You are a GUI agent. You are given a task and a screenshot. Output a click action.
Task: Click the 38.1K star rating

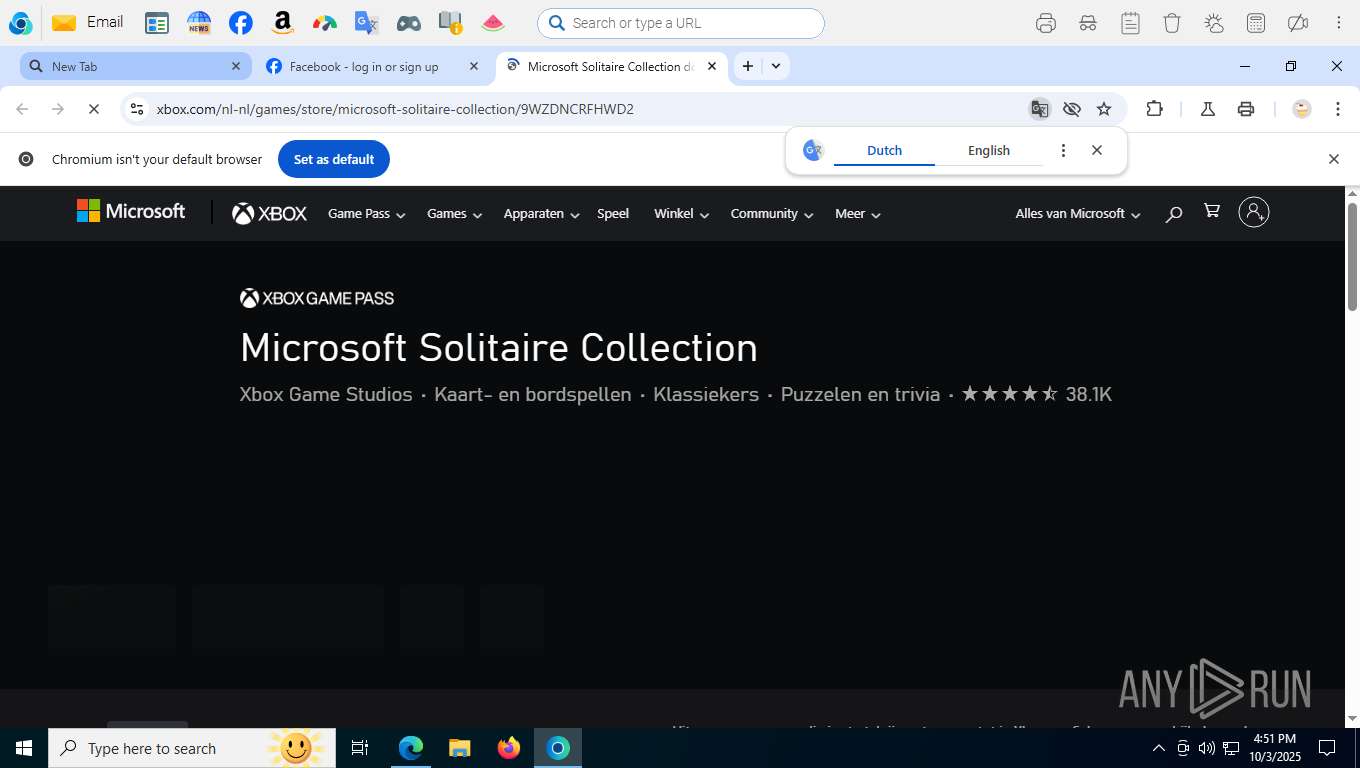pos(1036,395)
